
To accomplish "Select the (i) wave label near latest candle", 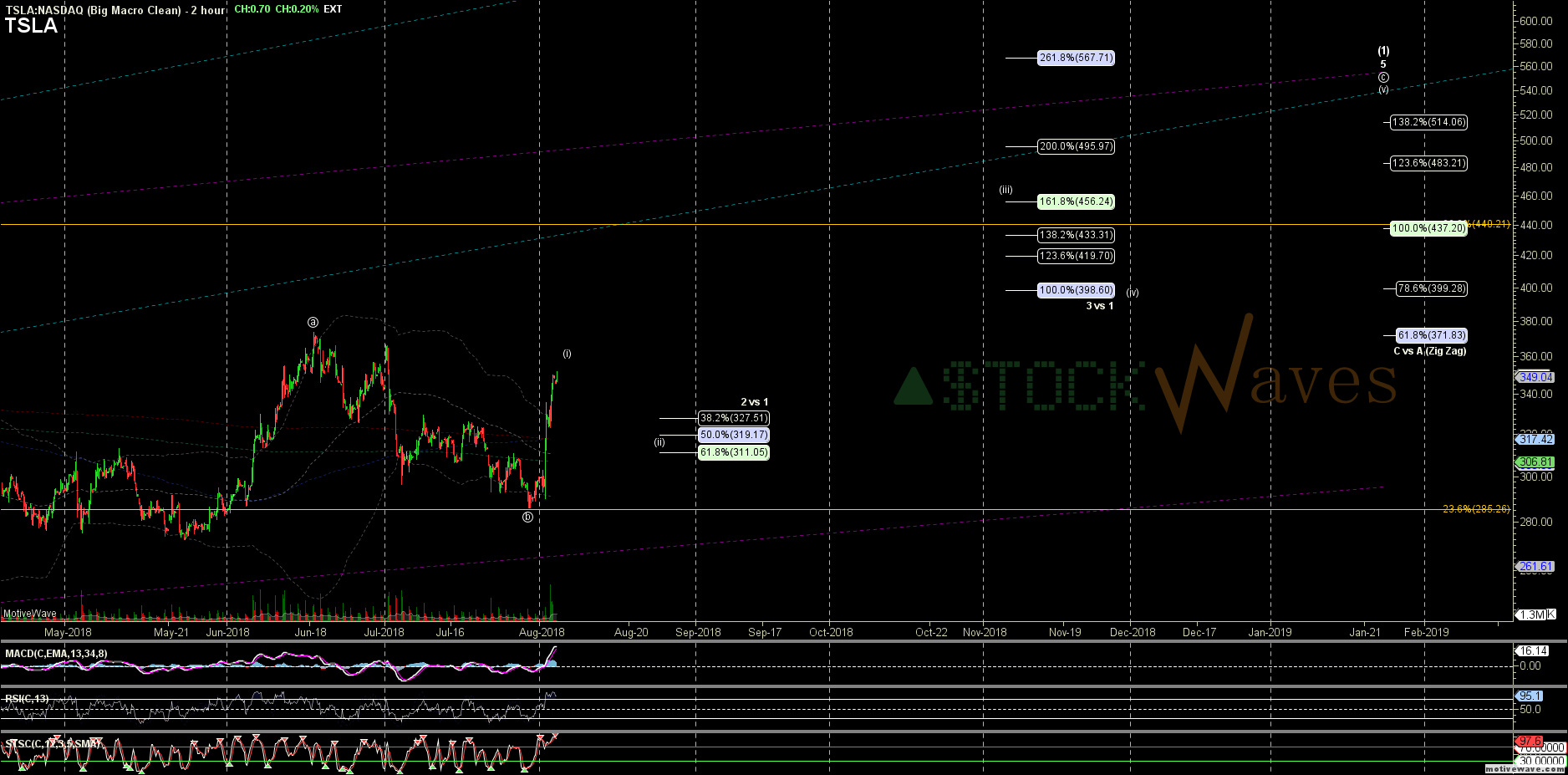I will pos(567,354).
